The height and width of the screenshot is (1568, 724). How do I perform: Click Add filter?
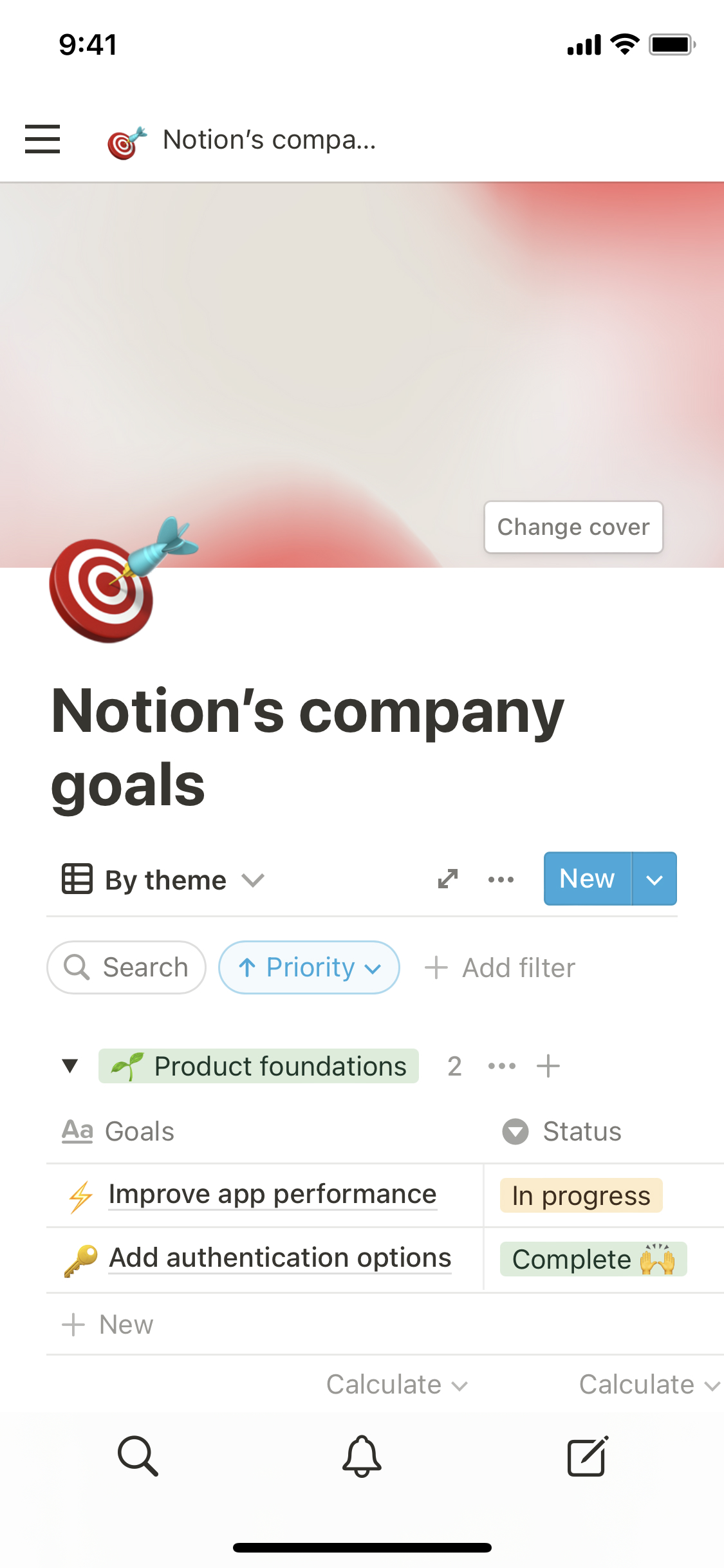click(500, 967)
